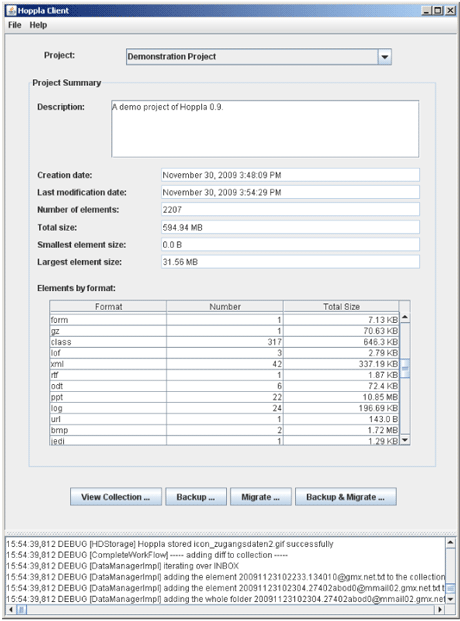Viewport: 460px width, 621px height.
Task: Click the View Collection button
Action: pos(116,497)
